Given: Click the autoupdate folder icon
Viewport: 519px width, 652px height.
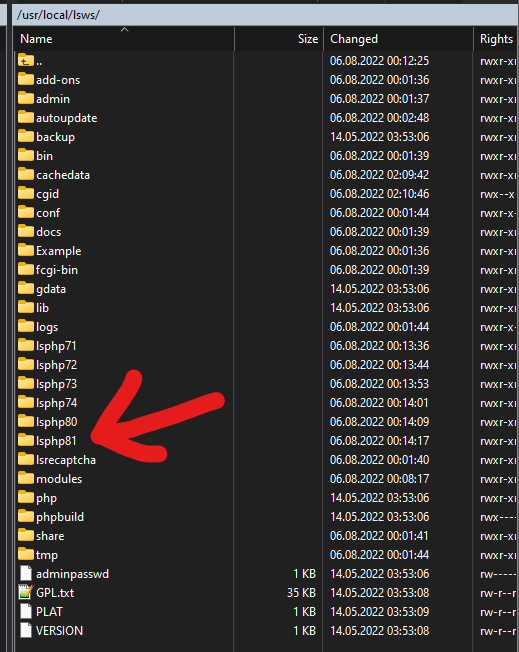Looking at the screenshot, I should pos(26,117).
